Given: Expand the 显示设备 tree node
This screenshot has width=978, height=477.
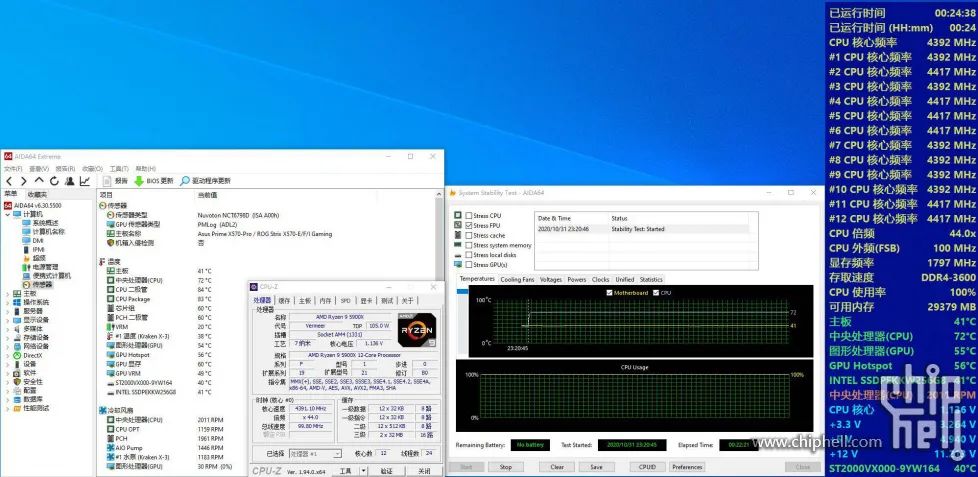Looking at the screenshot, I should click(x=7, y=319).
